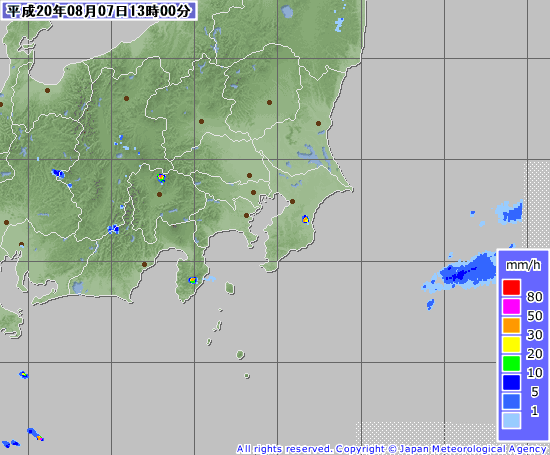Click the red 80 mm/h legend swatch
The width and height of the screenshot is (550, 455).
[x=511, y=287]
